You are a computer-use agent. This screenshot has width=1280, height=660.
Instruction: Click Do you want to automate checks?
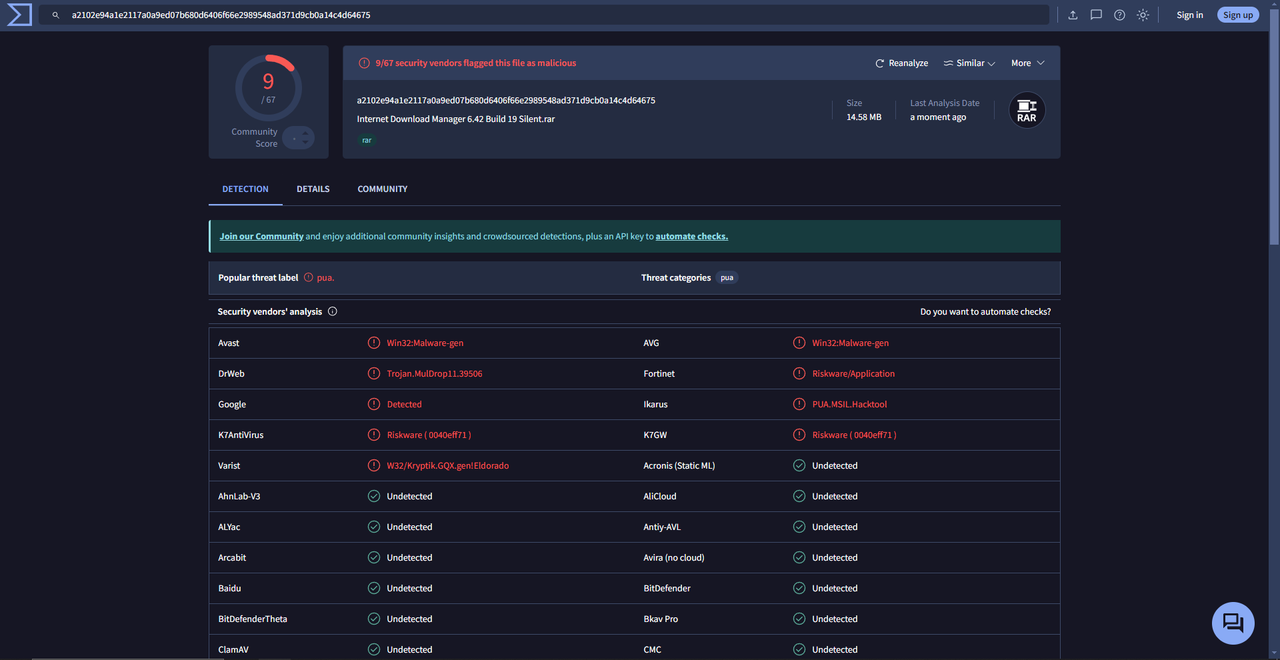(x=985, y=312)
